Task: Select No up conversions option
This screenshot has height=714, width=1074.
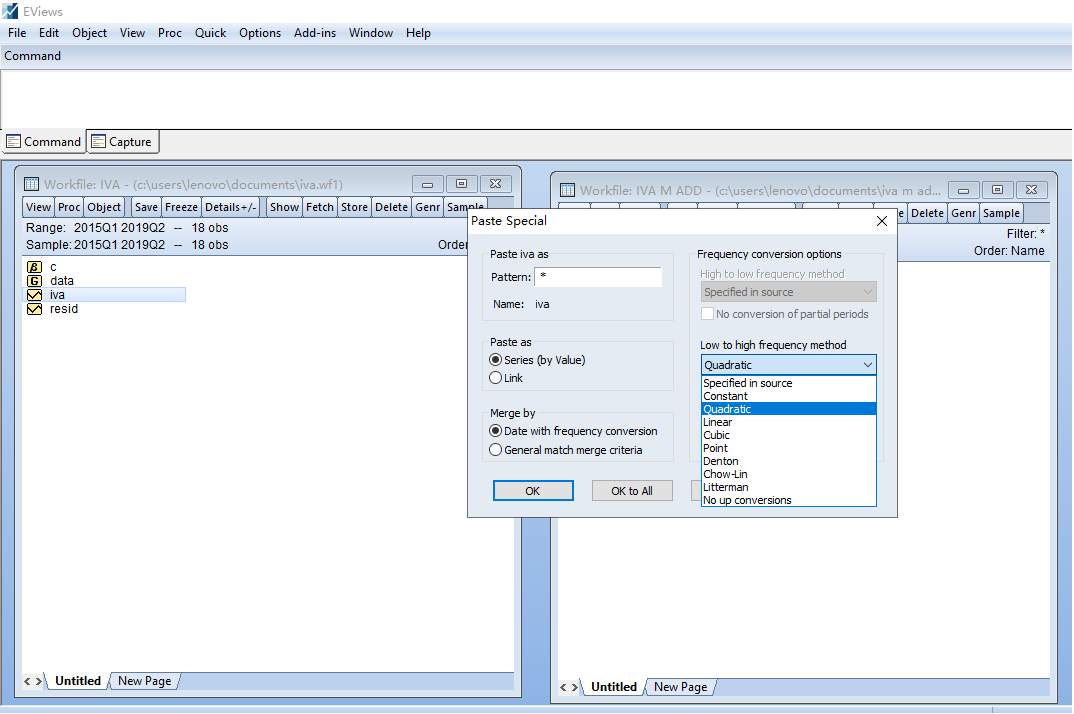Action: click(x=788, y=500)
